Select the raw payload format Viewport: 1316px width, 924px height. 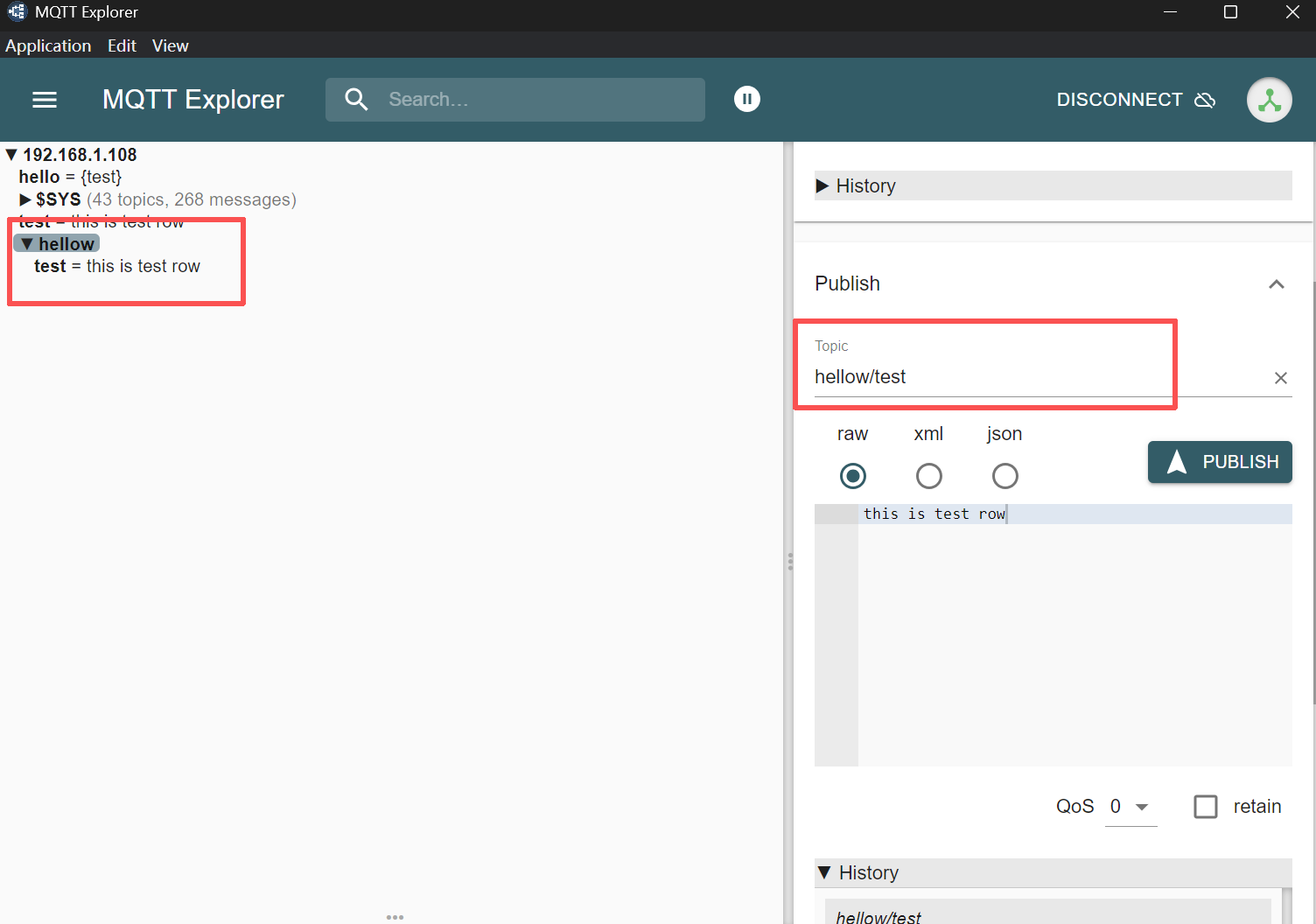pyautogui.click(x=852, y=476)
